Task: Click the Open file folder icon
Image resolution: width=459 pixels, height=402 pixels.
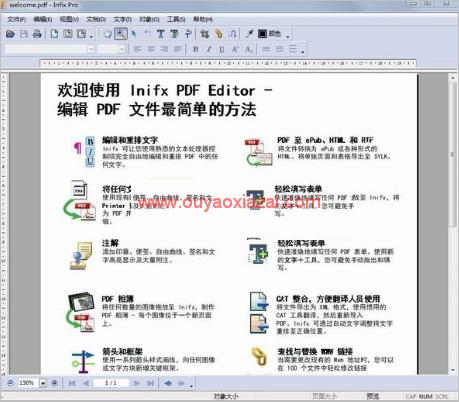Action: [10, 34]
